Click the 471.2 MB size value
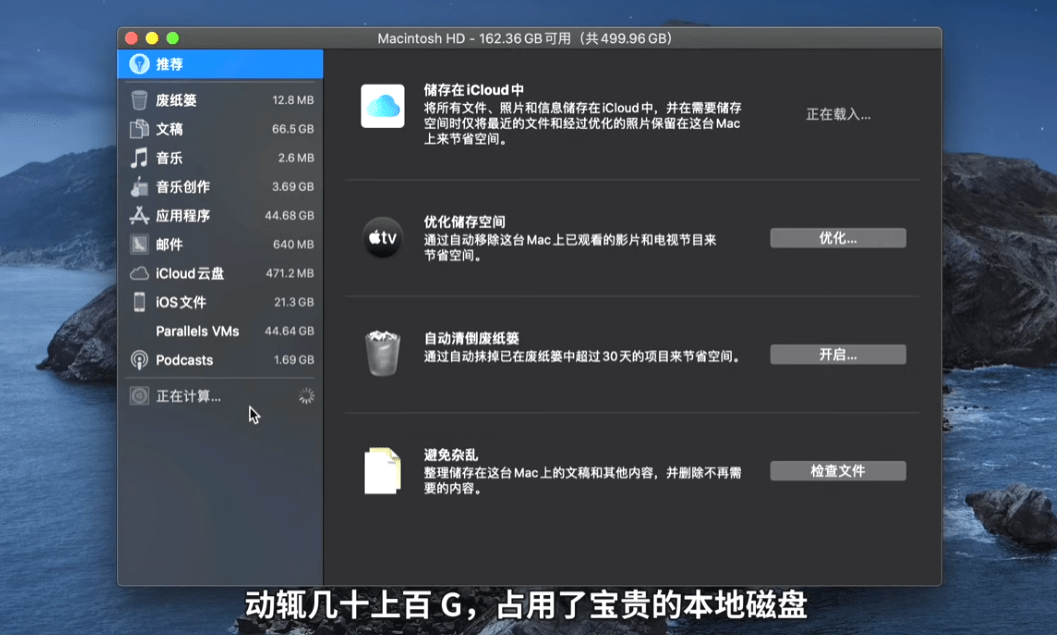 (x=290, y=273)
